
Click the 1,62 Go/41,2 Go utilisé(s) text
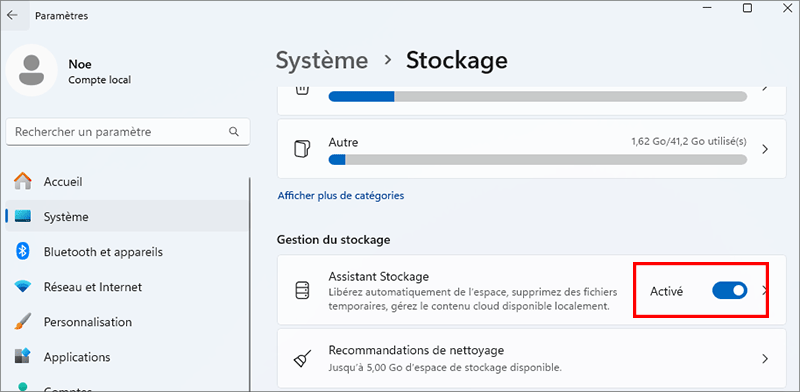(x=689, y=142)
